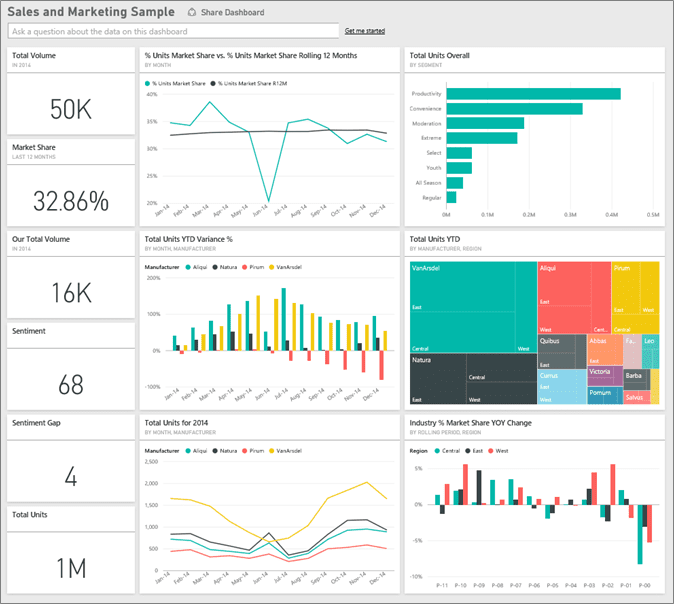Image resolution: width=674 pixels, height=604 pixels.
Task: Select the VanArsdel block in the treemap
Action: pyautogui.click(x=472, y=306)
